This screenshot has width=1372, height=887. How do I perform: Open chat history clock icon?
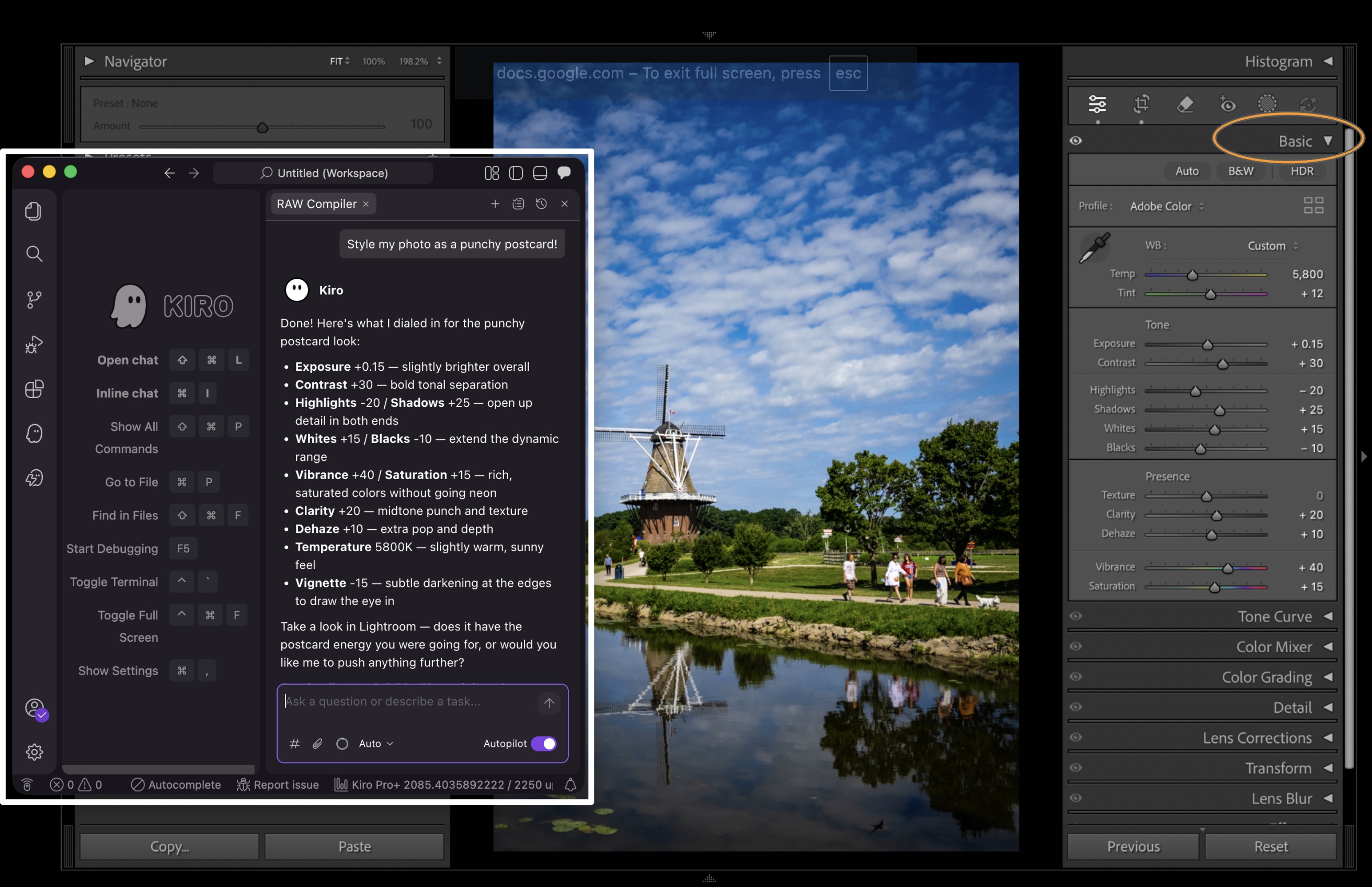click(541, 204)
